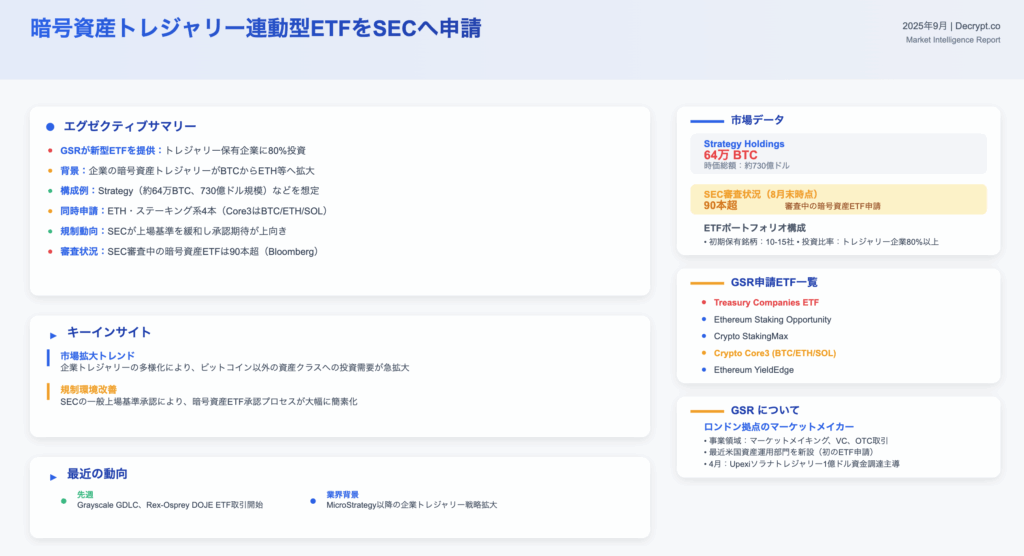Select Crypto Core3 (BTC/ETH/SOL) list item
The height and width of the screenshot is (556, 1024).
click(x=775, y=353)
